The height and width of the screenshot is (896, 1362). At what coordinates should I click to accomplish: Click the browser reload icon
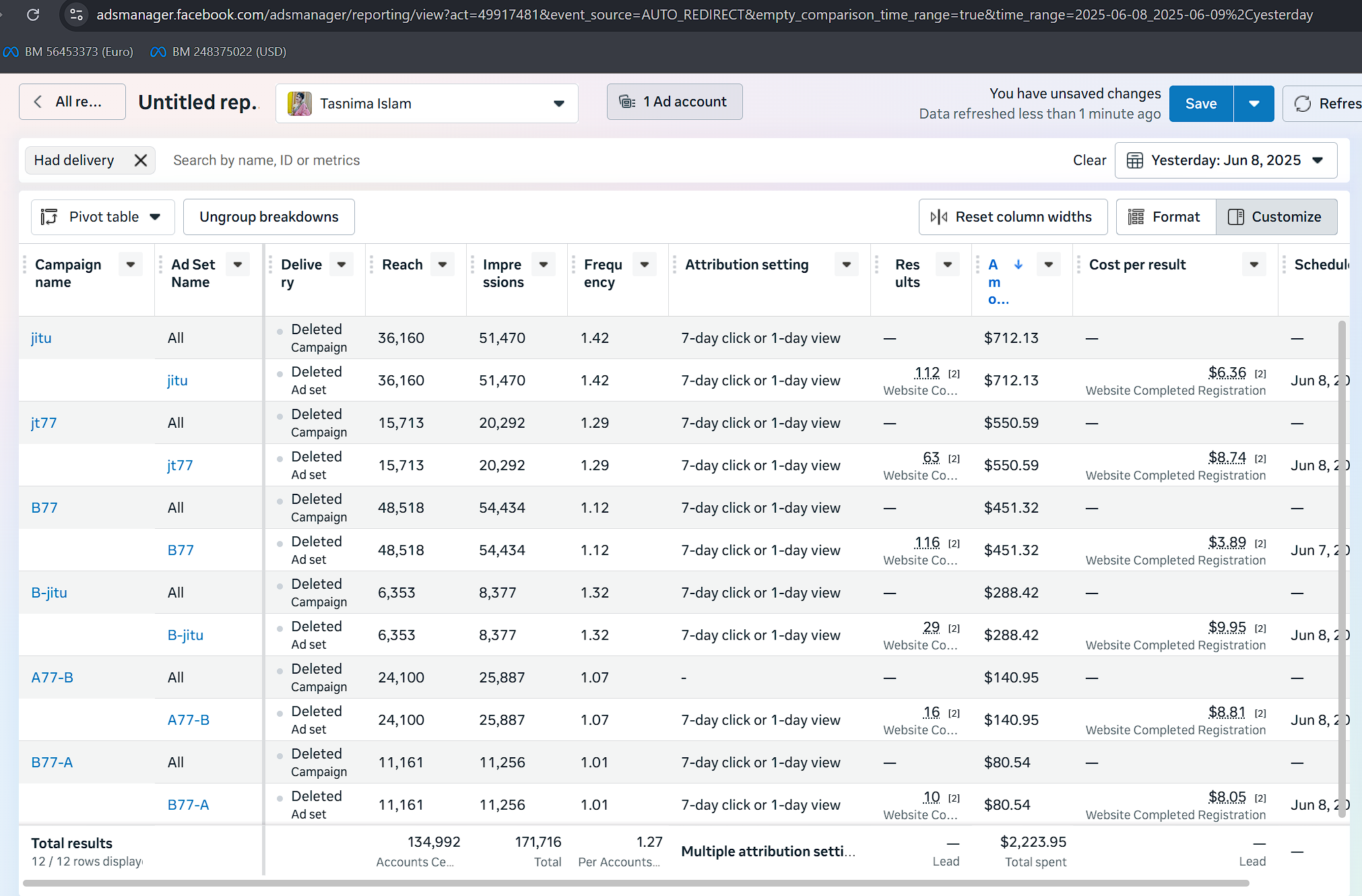(x=32, y=14)
